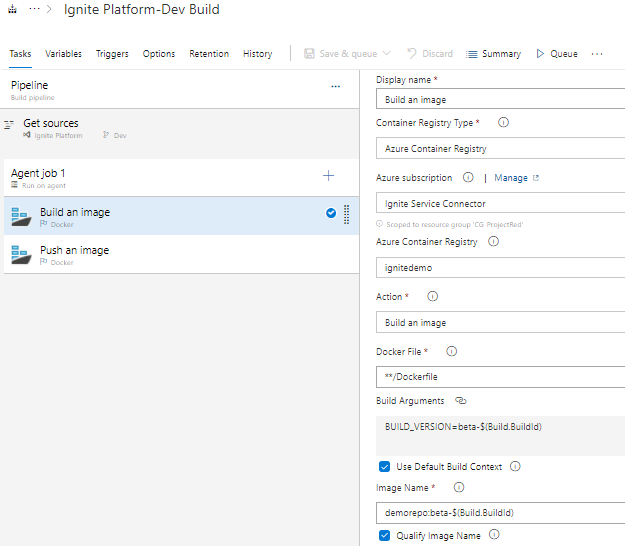The height and width of the screenshot is (546, 625).
Task: Click the Get sources repository icon
Action: click(x=27, y=135)
